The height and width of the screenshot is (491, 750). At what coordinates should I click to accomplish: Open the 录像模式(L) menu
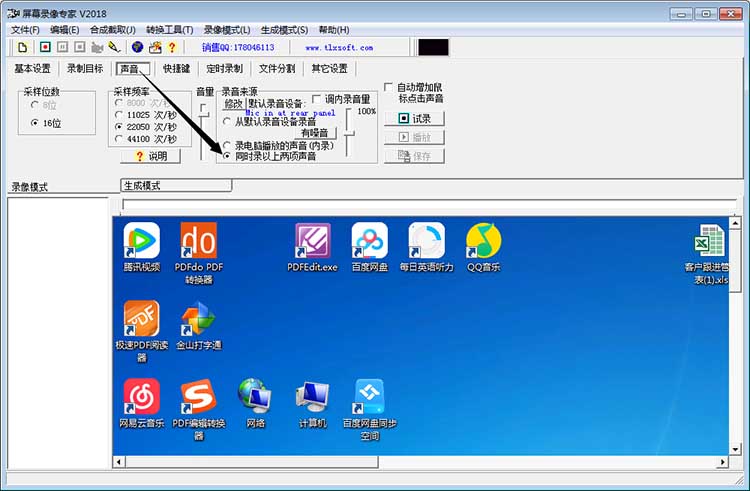(227, 30)
